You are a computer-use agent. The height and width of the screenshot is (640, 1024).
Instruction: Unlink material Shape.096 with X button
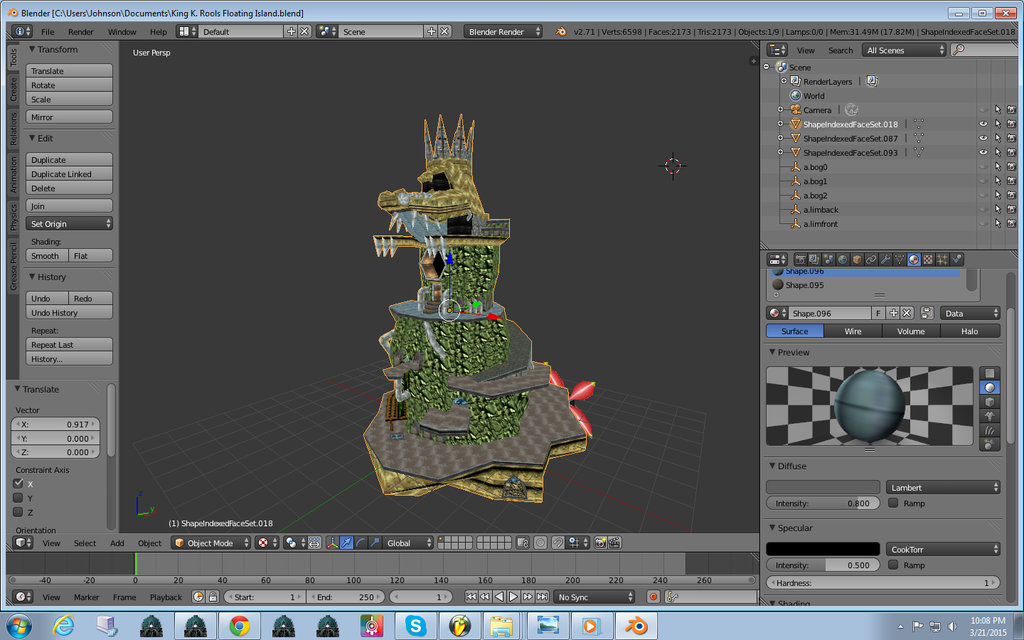point(908,313)
